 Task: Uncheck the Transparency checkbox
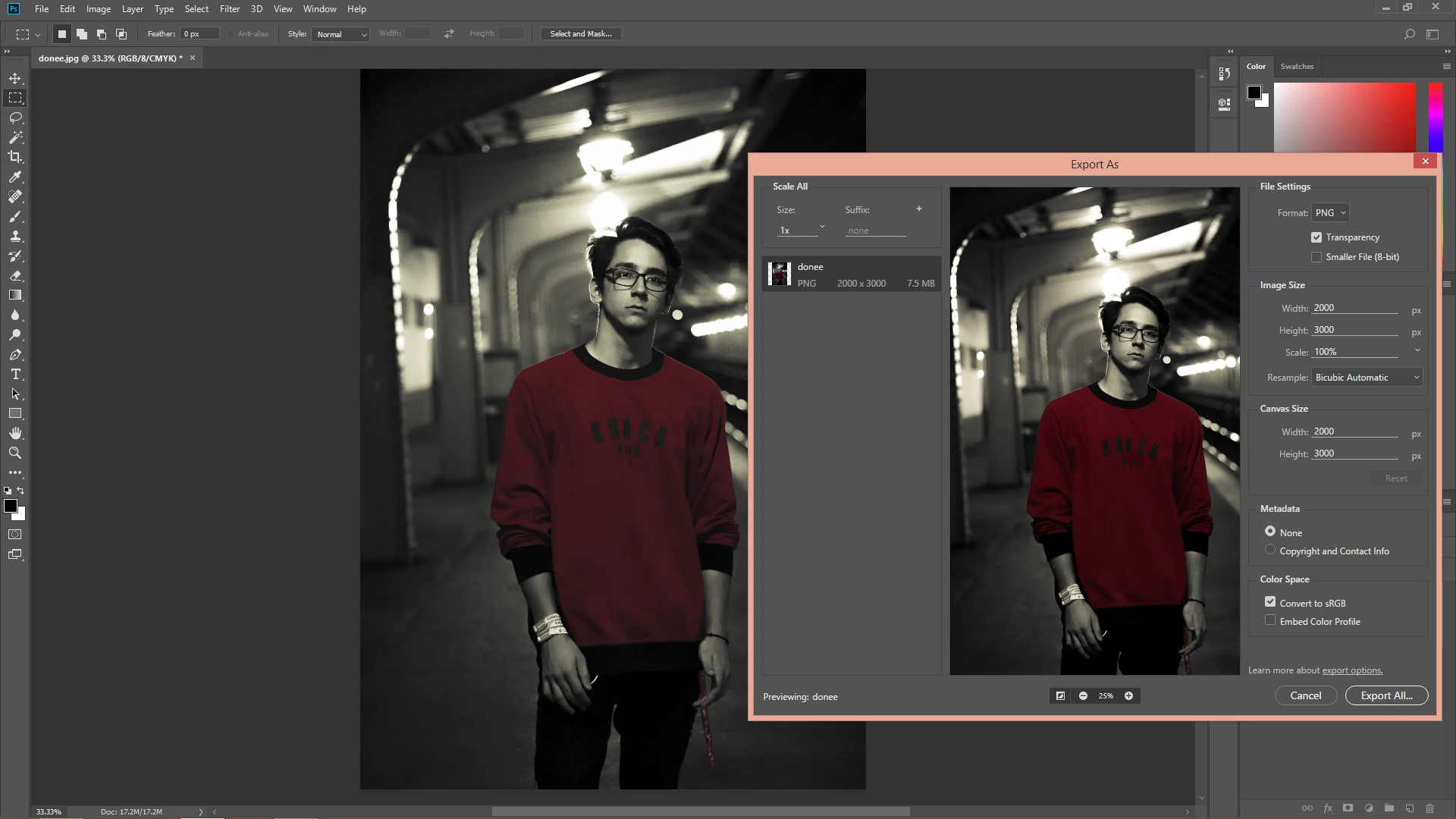click(1316, 237)
